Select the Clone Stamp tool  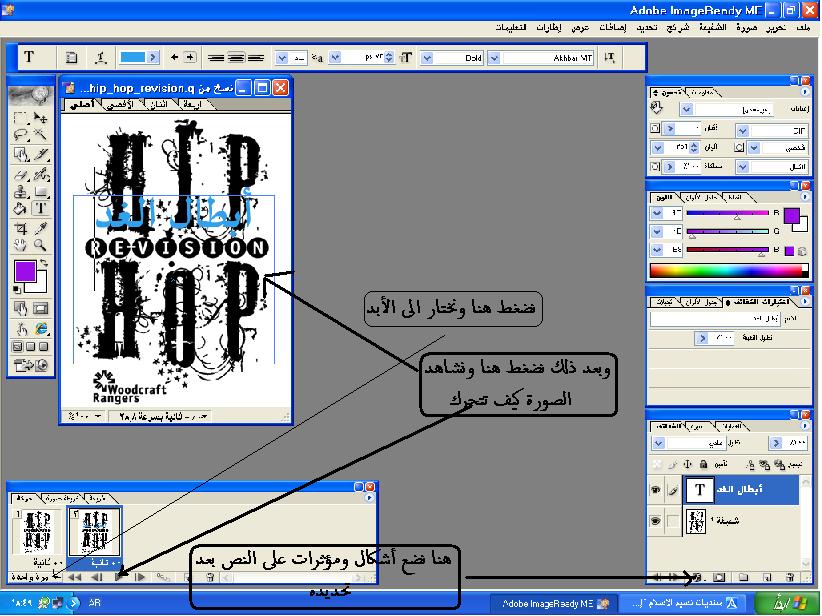pyautogui.click(x=20, y=191)
